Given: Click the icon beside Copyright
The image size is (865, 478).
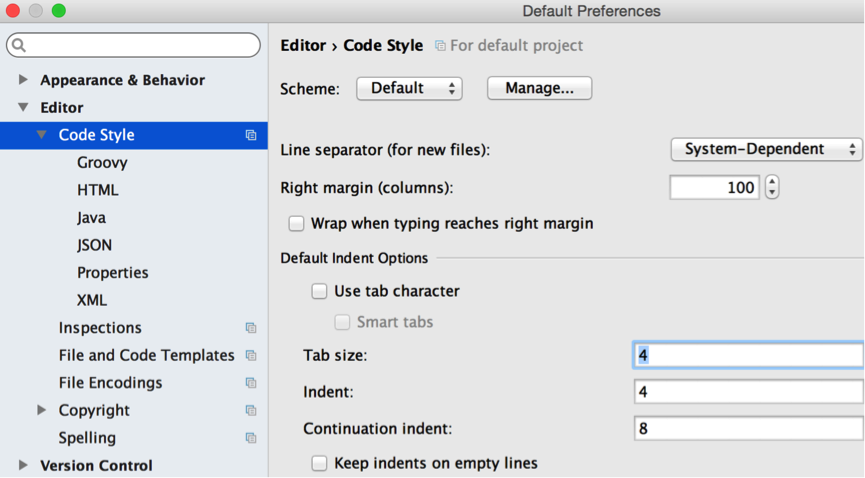Looking at the screenshot, I should [251, 411].
